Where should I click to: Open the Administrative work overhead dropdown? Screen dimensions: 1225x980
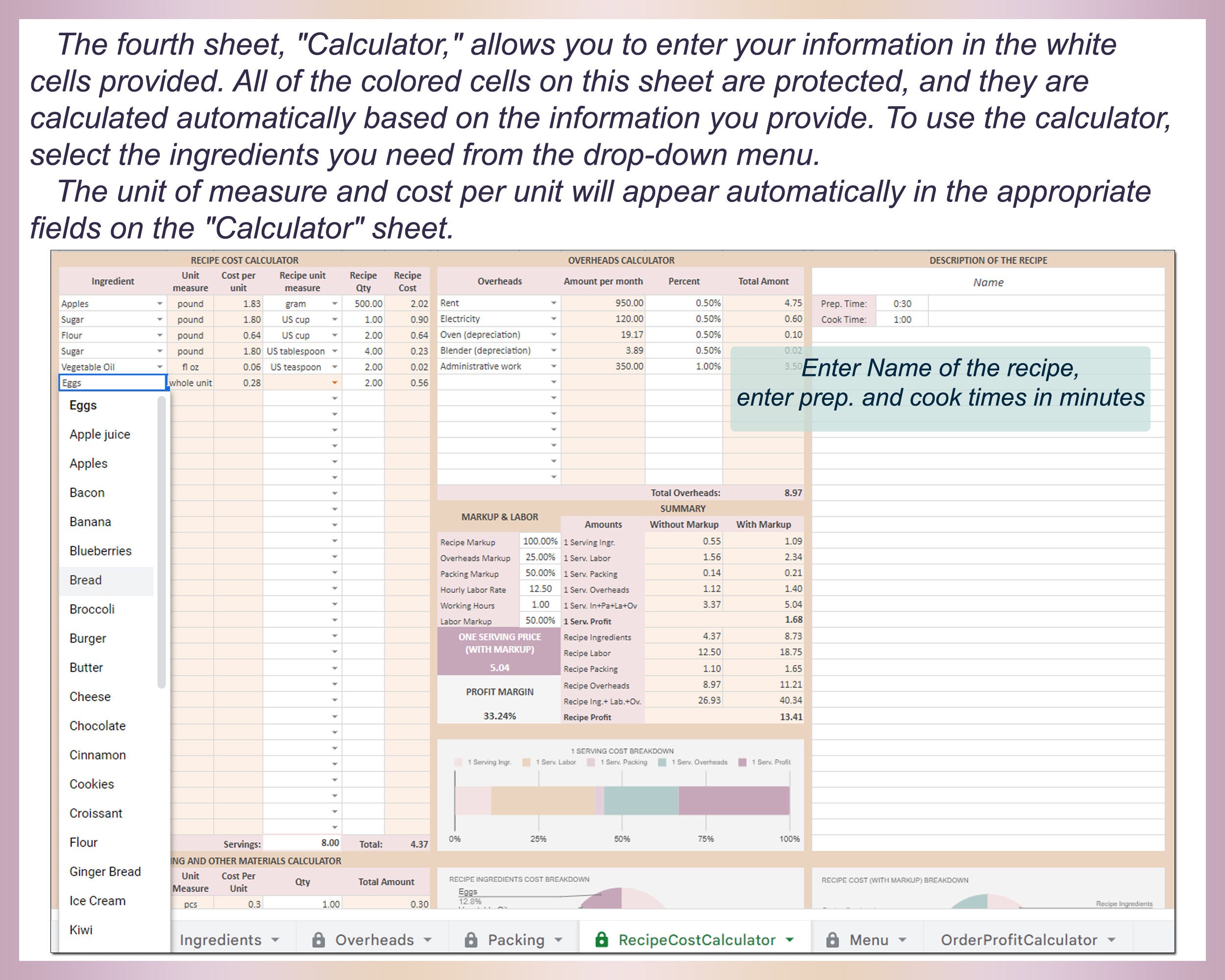(553, 367)
